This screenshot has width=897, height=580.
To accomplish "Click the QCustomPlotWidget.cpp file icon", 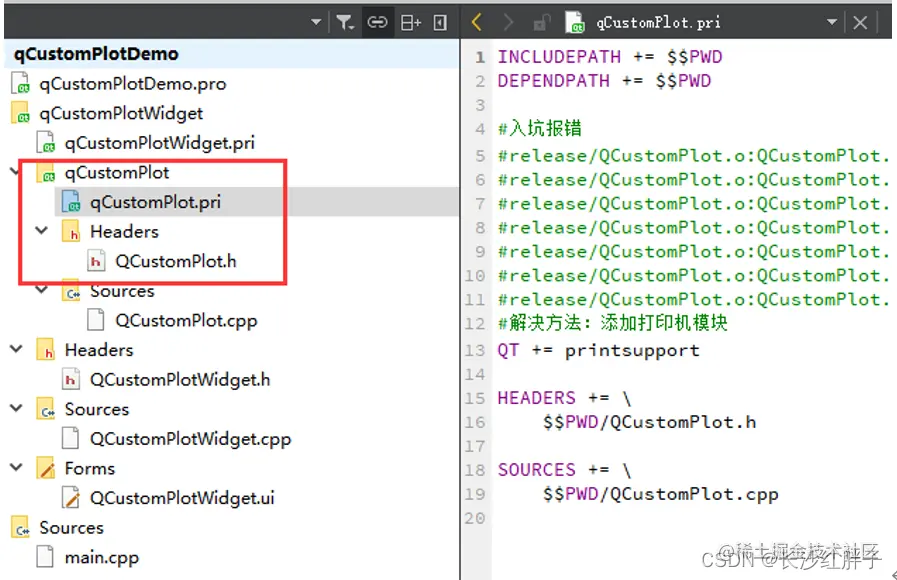I will point(70,439).
